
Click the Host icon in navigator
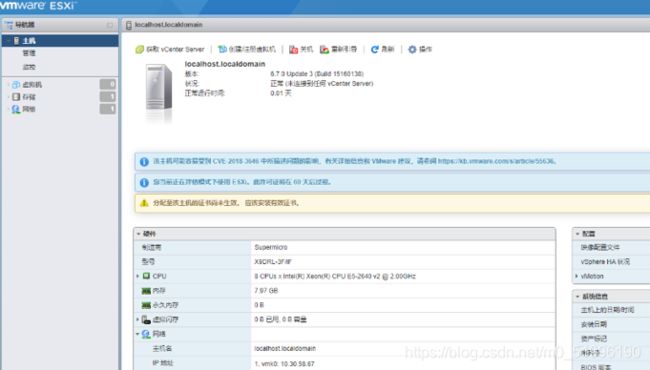pos(17,41)
